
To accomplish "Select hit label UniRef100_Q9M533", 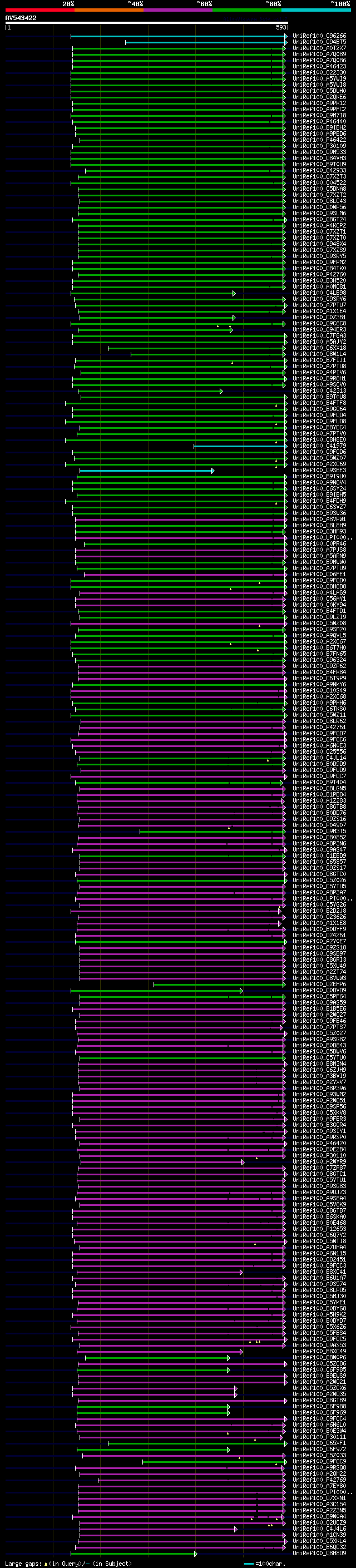I will (x=319, y=152).
